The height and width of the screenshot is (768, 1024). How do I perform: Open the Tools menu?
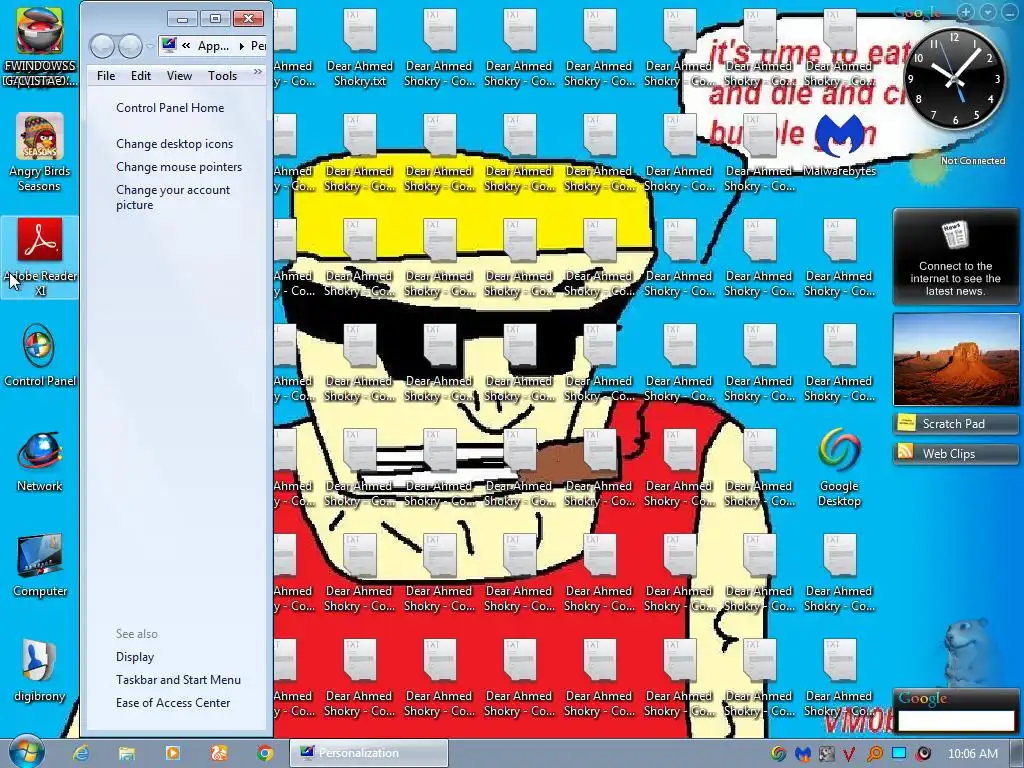(222, 76)
